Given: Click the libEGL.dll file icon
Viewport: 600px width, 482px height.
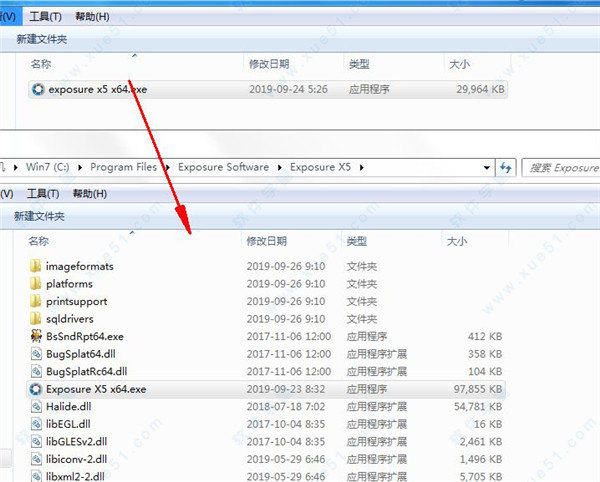Looking at the screenshot, I should point(36,424).
